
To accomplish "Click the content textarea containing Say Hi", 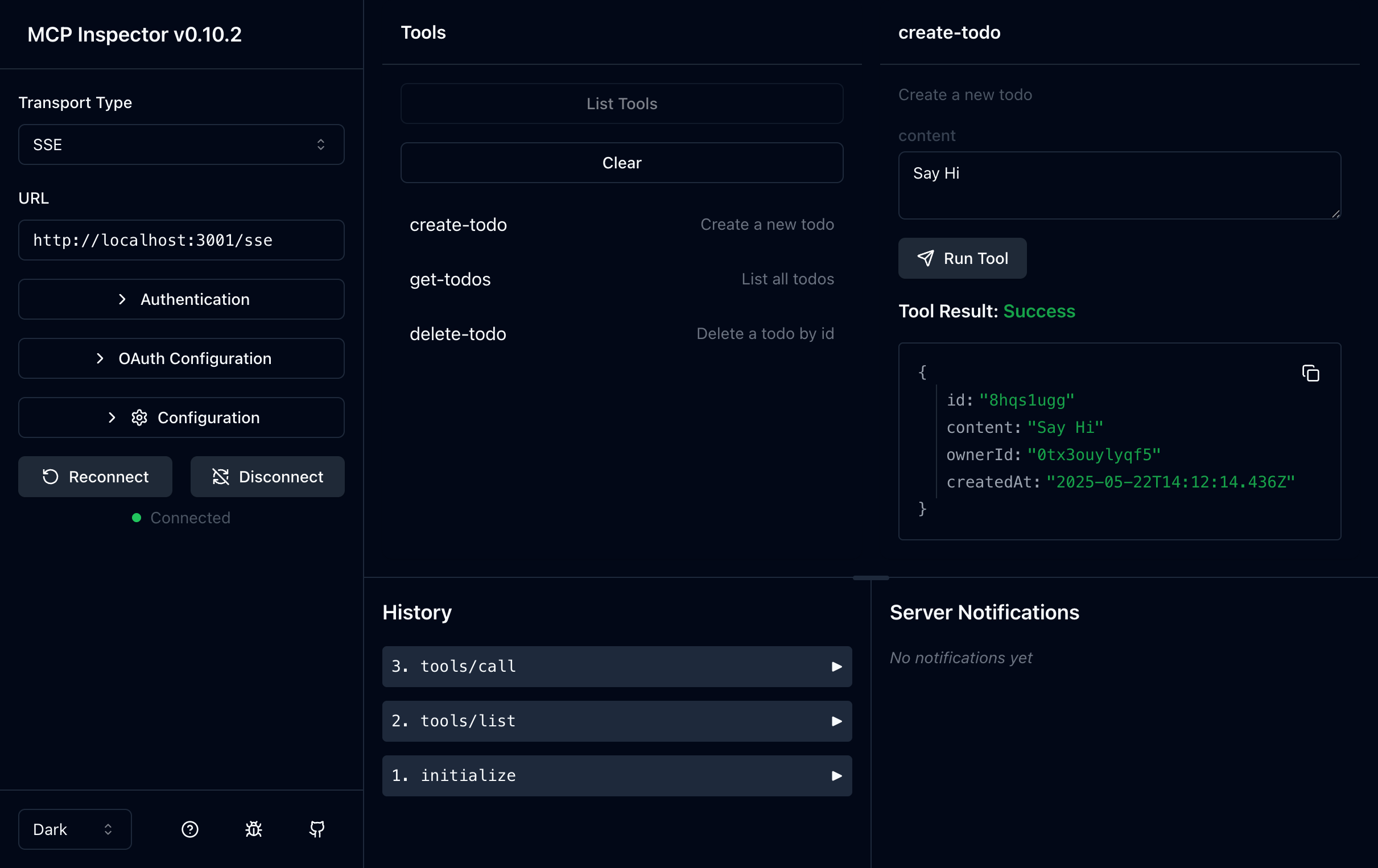I will 1119,185.
